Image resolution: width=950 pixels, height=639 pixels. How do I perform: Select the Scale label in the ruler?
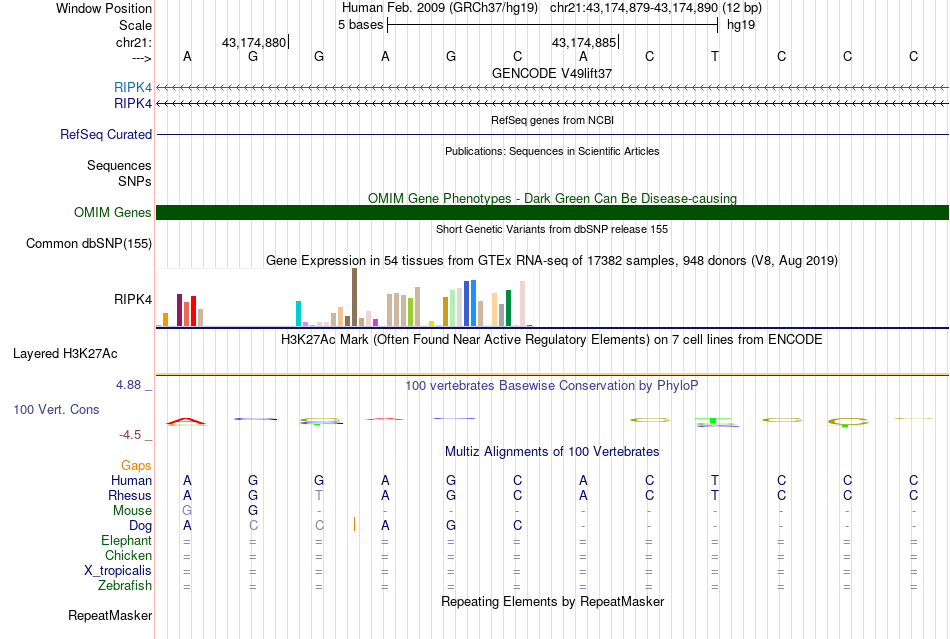(135, 25)
